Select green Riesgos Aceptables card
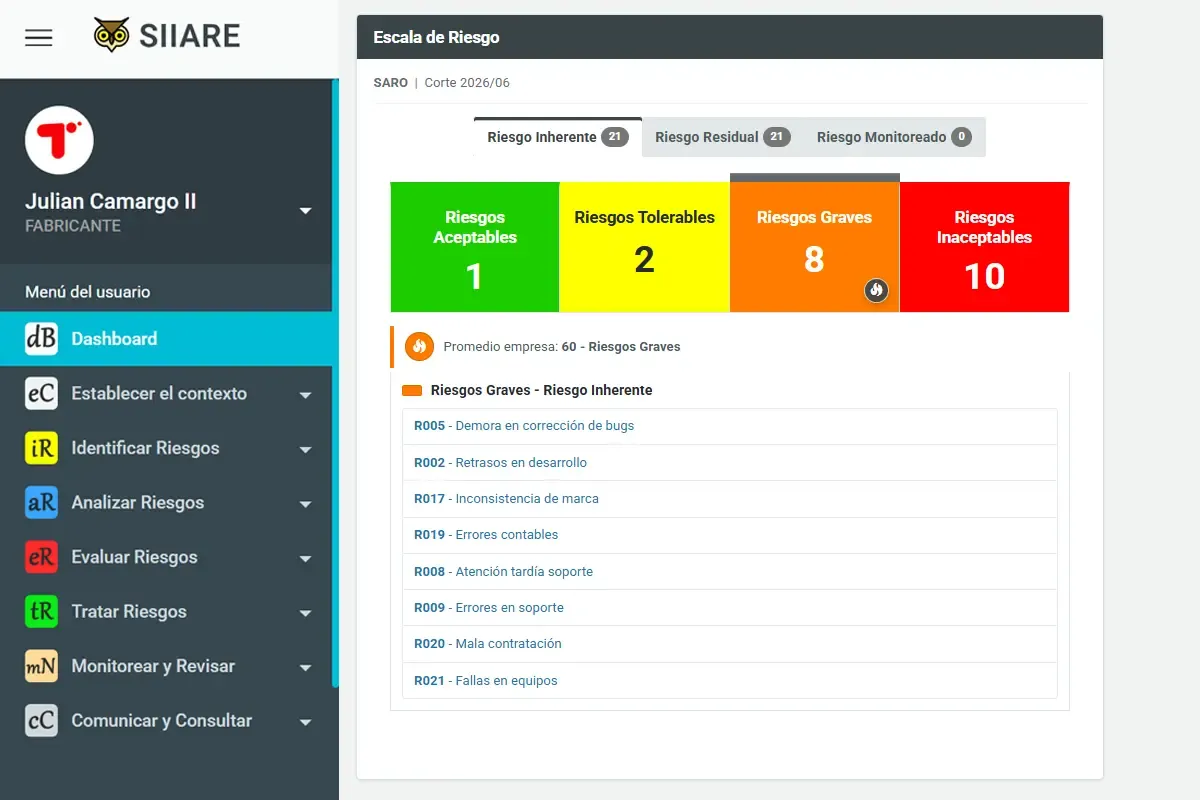The image size is (1200, 800). (475, 247)
